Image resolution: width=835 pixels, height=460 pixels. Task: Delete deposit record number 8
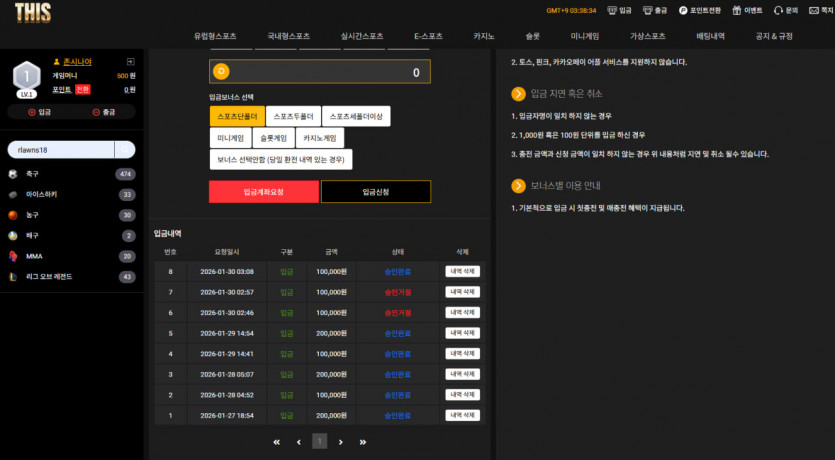pyautogui.click(x=462, y=272)
